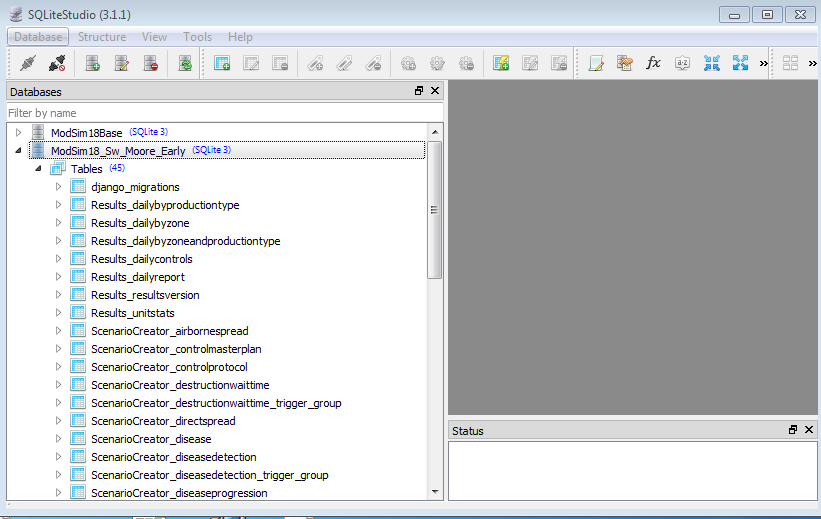Image resolution: width=821 pixels, height=519 pixels.
Task: Select ScenarioCreator_destructionwaittime table
Action: coord(180,385)
